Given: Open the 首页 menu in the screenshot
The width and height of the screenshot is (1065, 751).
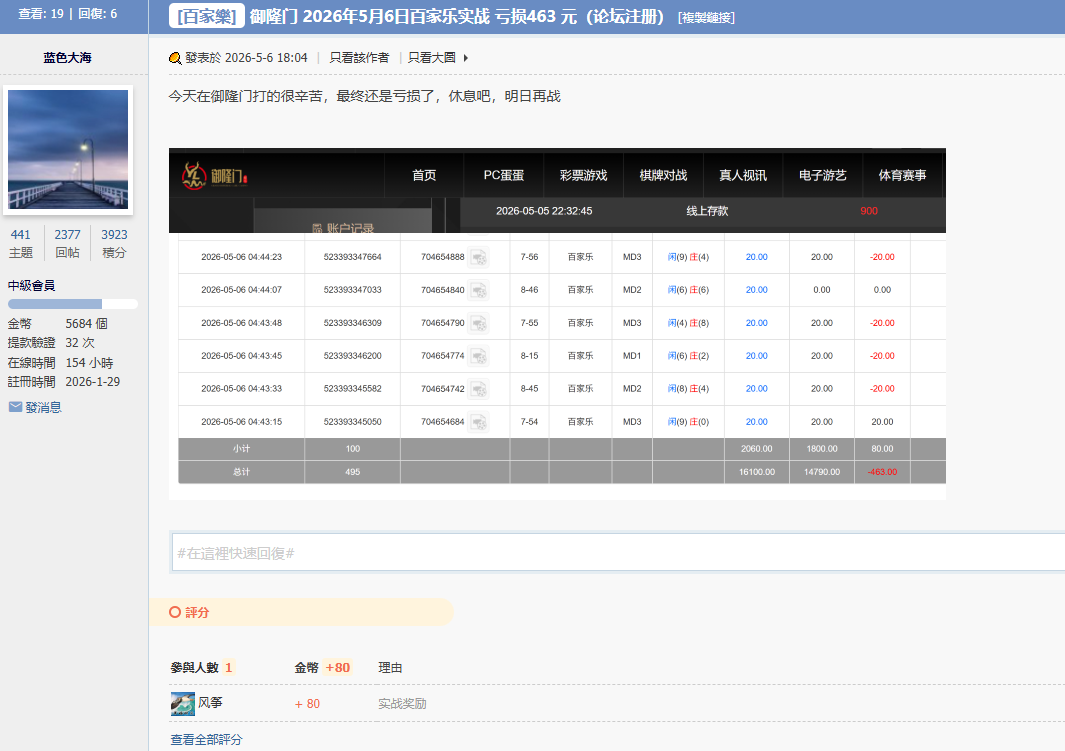Looking at the screenshot, I should 424,175.
